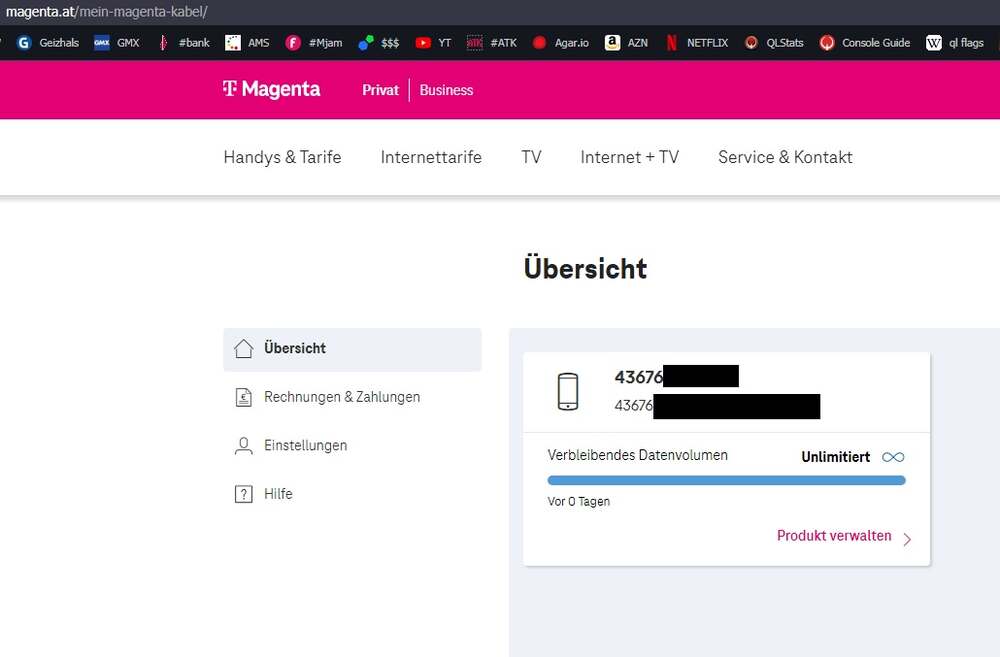
Task: Select Übersicht in the sidebar
Action: [352, 349]
